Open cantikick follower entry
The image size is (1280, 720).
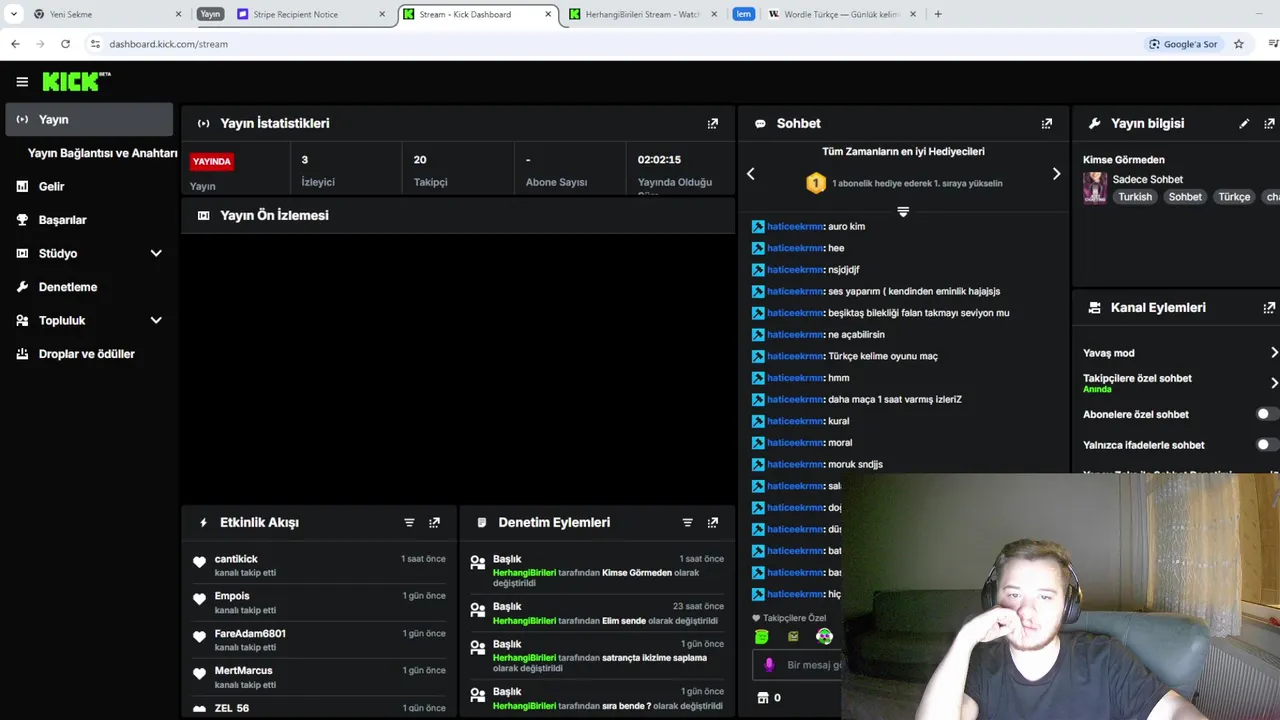point(319,565)
